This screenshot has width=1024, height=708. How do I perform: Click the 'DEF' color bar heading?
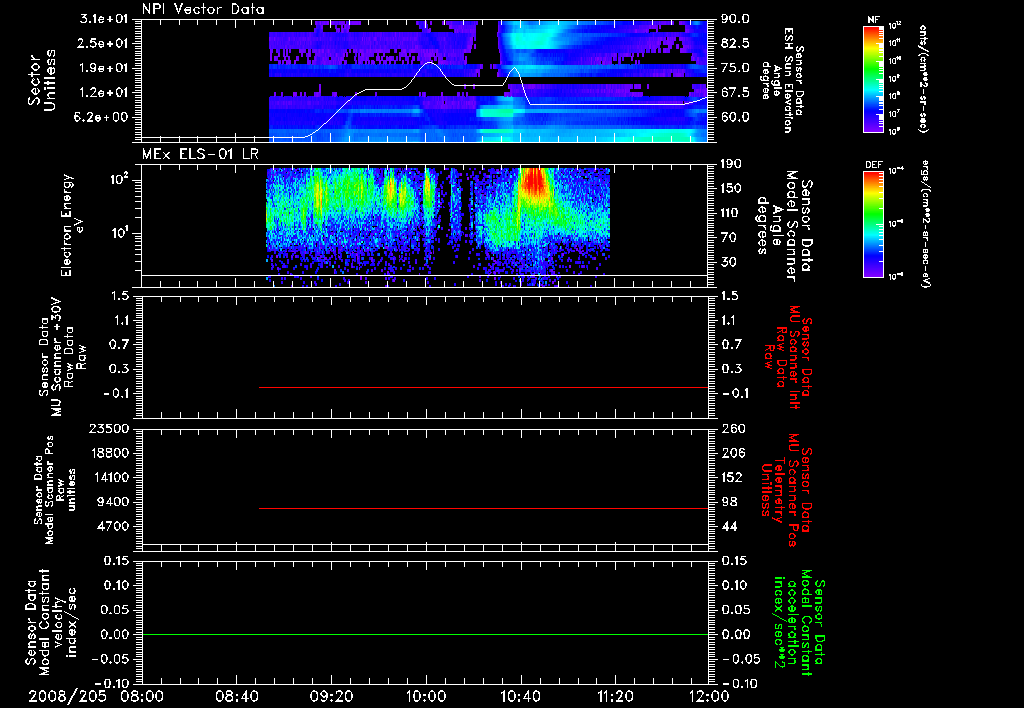tap(874, 165)
